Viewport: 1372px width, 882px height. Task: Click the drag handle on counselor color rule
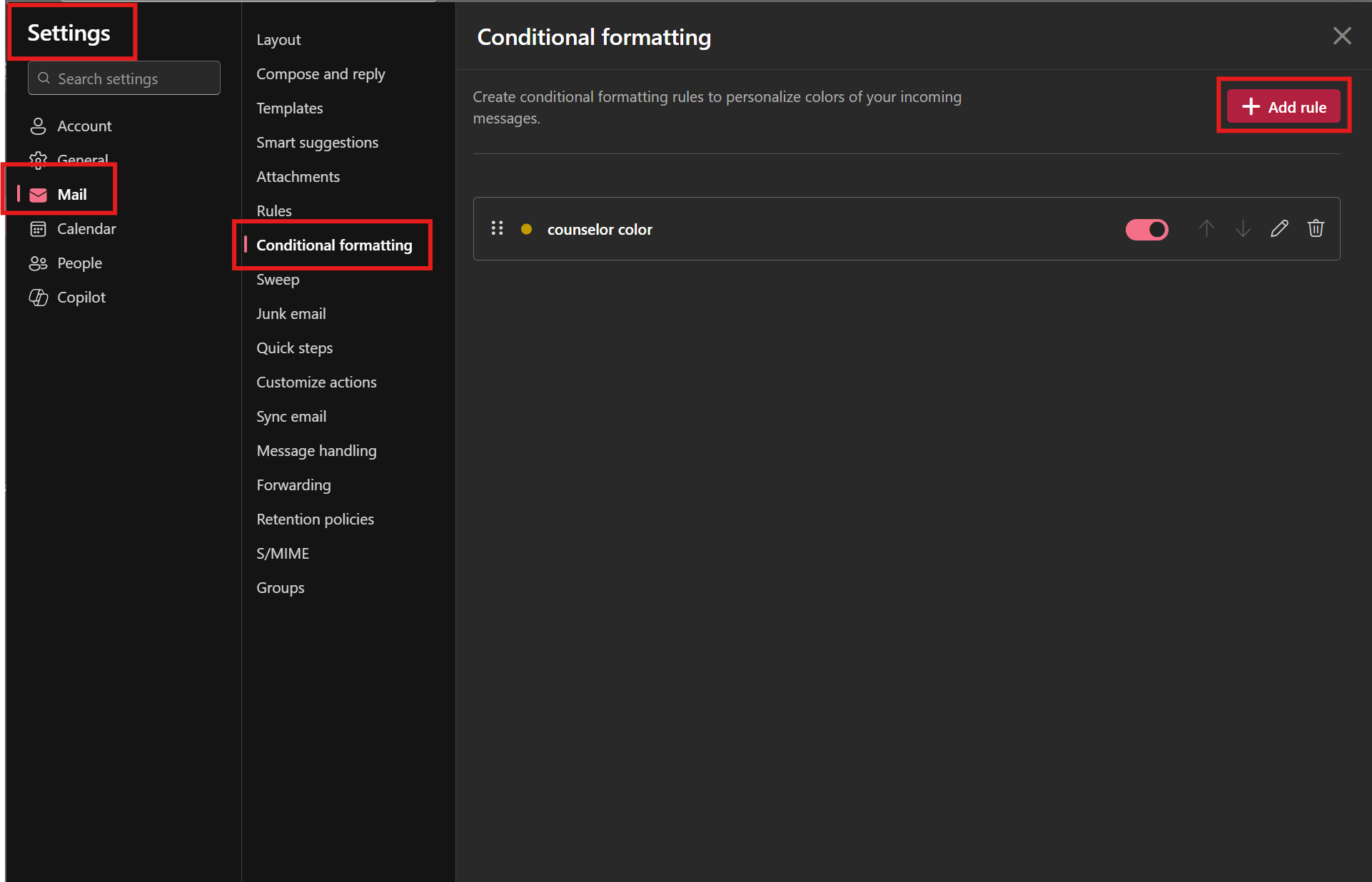click(497, 228)
